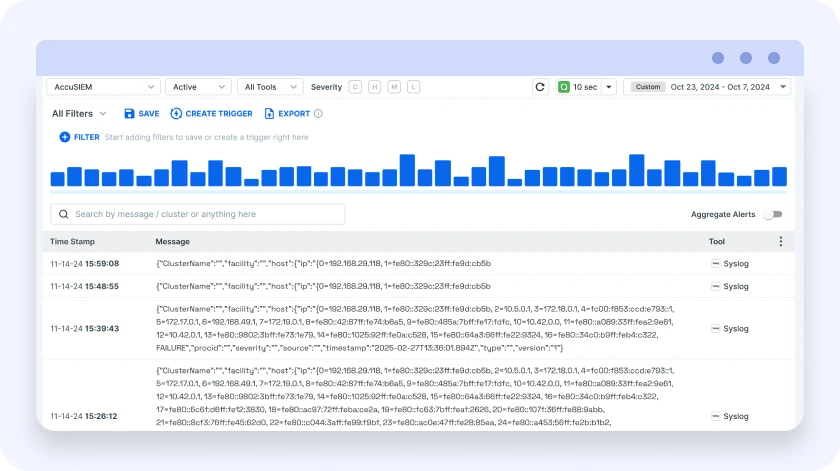Click the Tool column header

click(x=717, y=242)
